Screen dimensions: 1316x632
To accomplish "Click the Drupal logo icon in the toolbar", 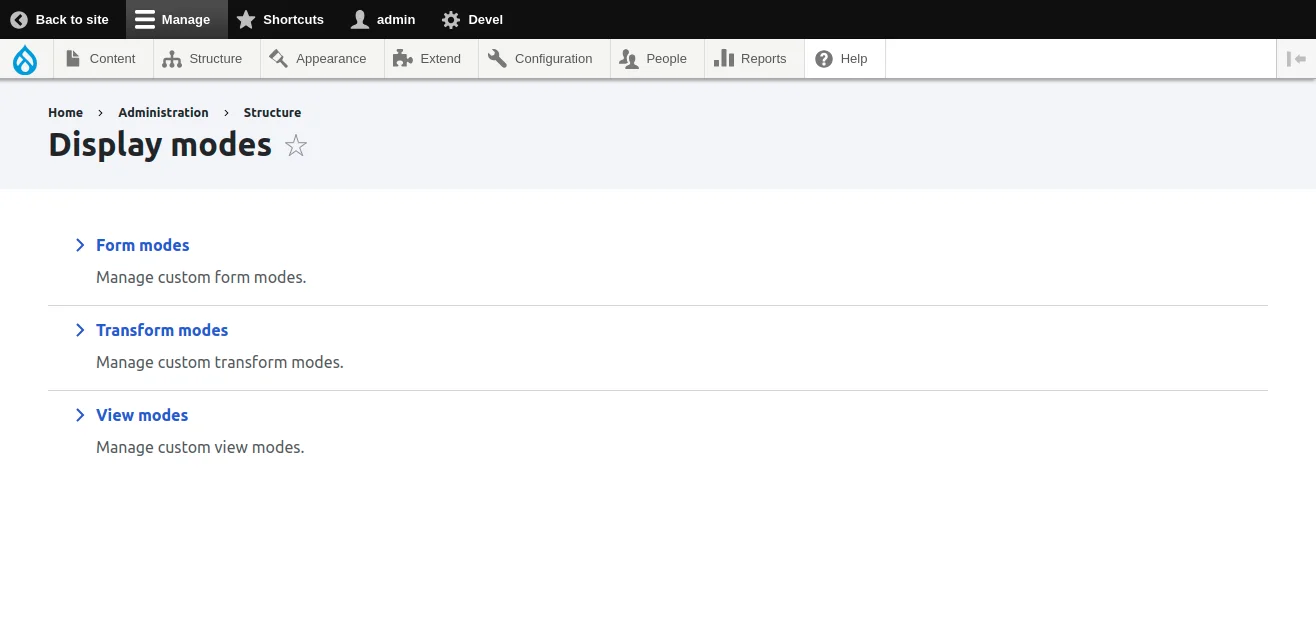I will [x=25, y=59].
